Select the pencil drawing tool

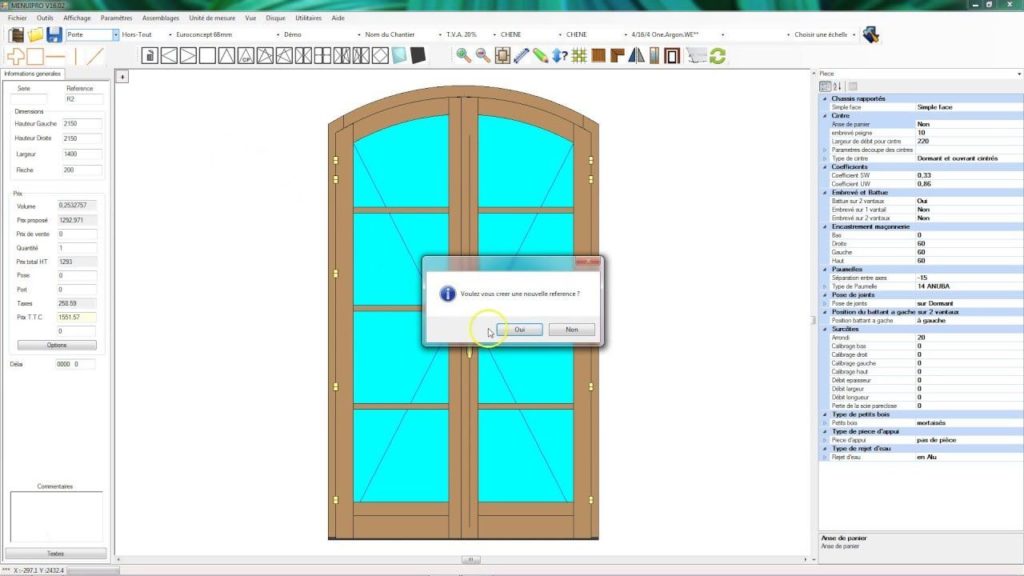pyautogui.click(x=540, y=55)
